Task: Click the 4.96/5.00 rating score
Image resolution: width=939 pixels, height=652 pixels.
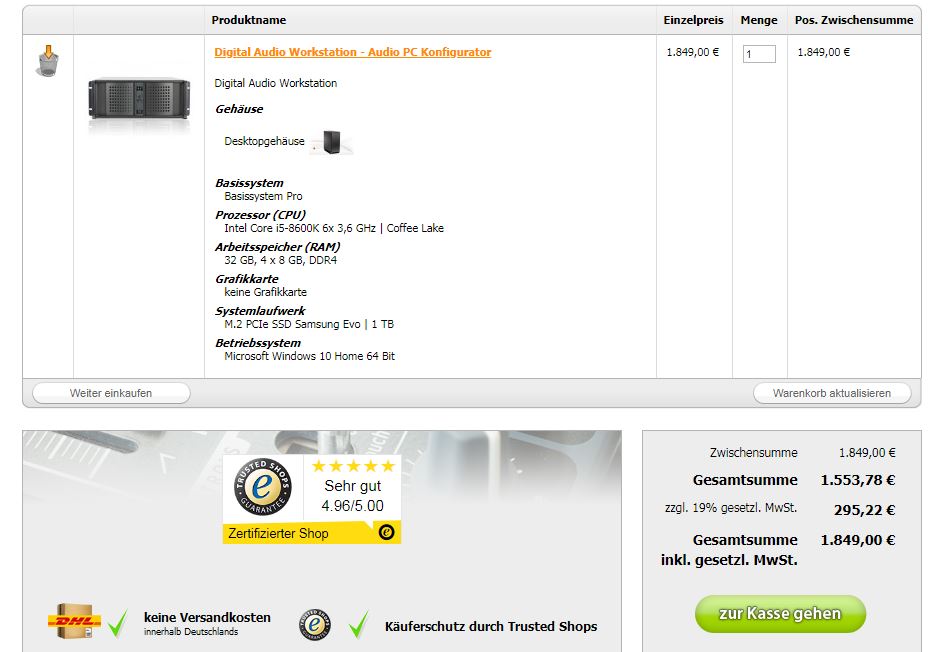Action: click(352, 506)
